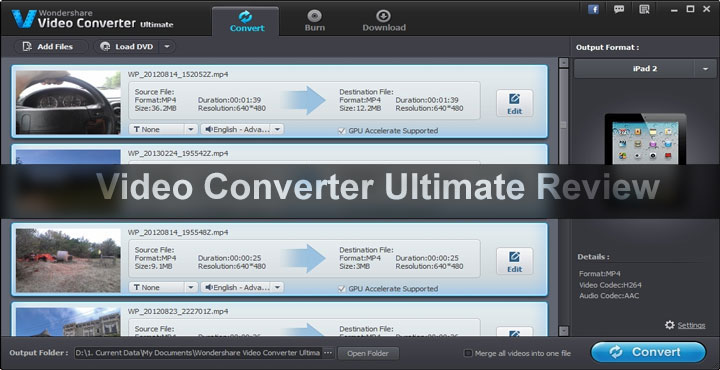Screen dimensions: 720x370
Task: Click file name WP_20120823_222701Z.mp4
Action: (178, 311)
